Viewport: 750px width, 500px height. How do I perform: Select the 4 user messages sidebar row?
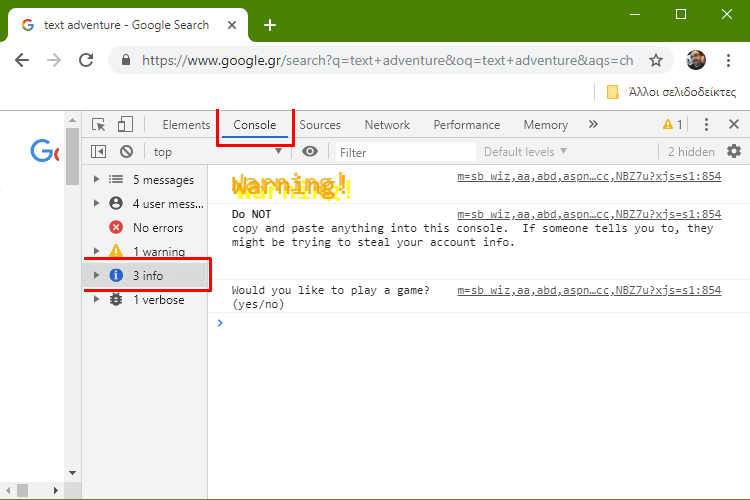(x=145, y=203)
